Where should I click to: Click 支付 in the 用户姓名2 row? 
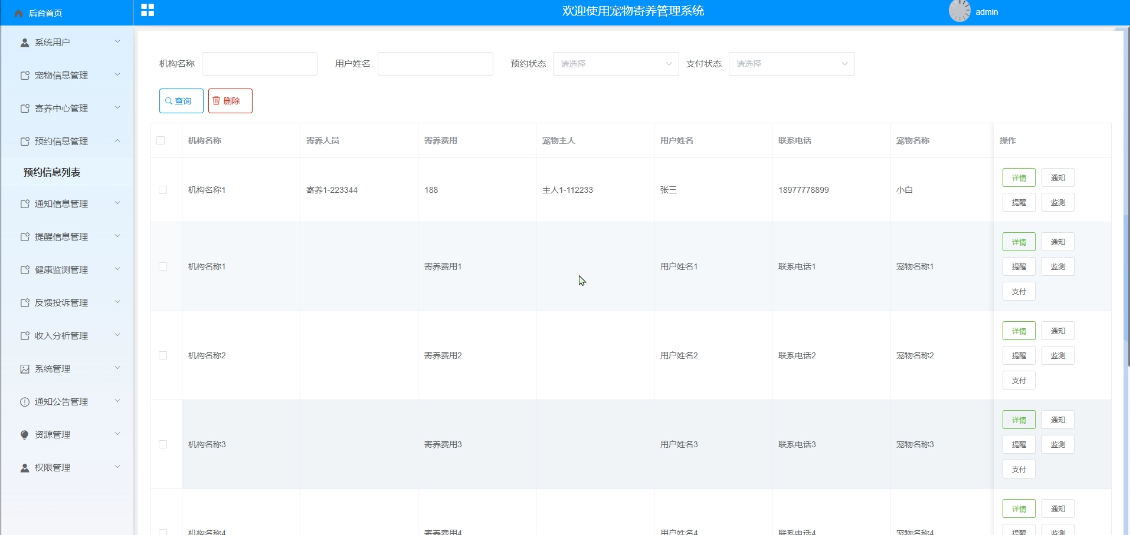click(x=1018, y=380)
